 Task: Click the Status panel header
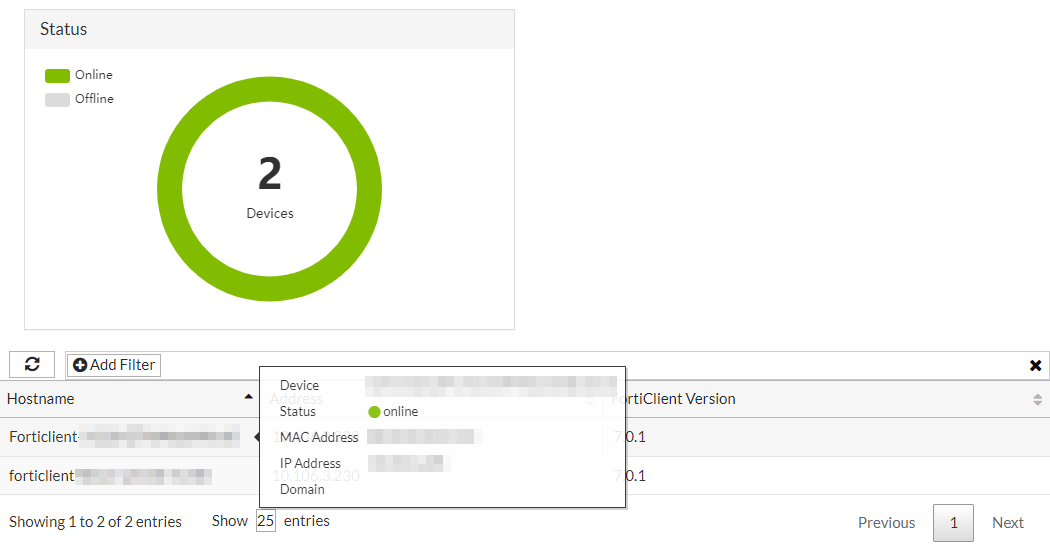269,29
